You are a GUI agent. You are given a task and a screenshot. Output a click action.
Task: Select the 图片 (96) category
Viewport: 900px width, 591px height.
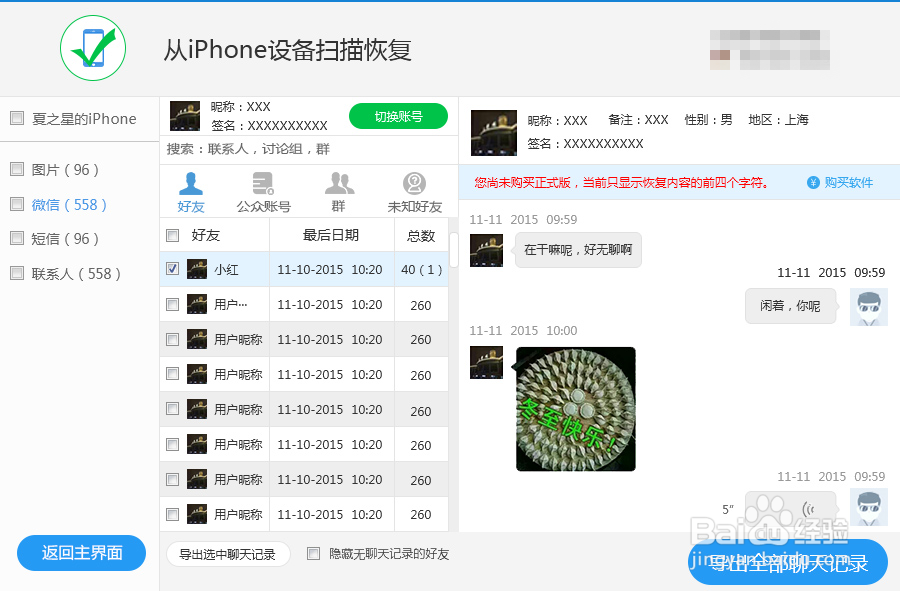65,170
